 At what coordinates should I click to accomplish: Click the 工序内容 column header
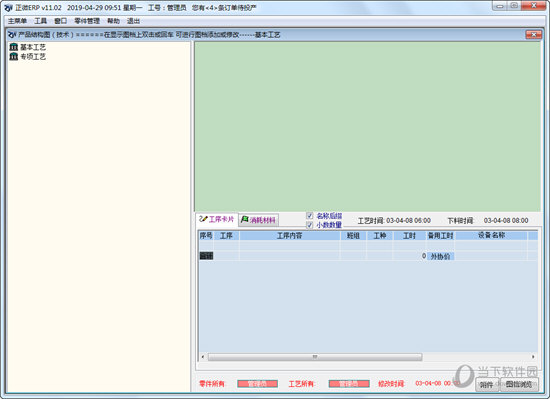289,236
